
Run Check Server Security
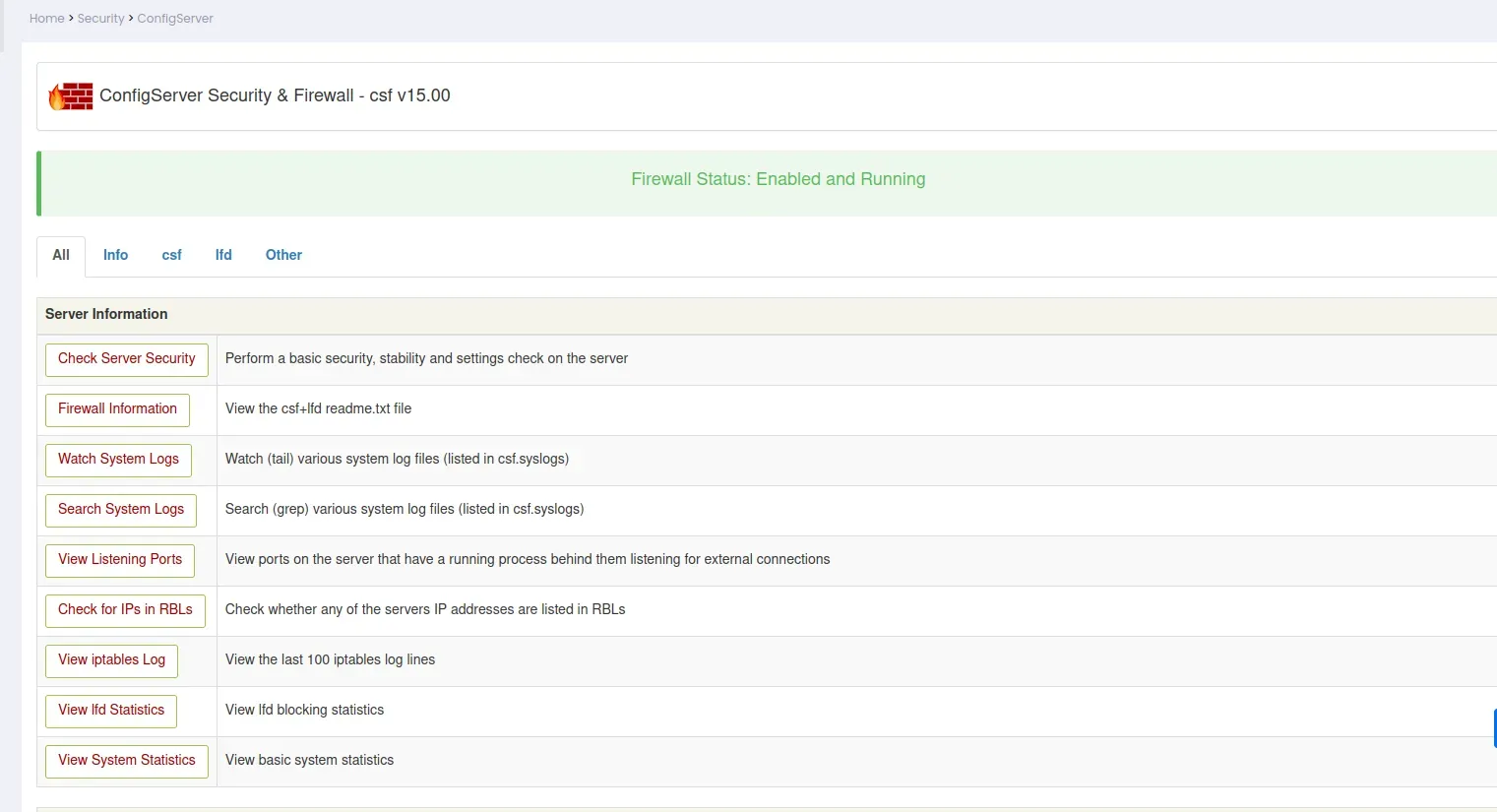coord(127,359)
